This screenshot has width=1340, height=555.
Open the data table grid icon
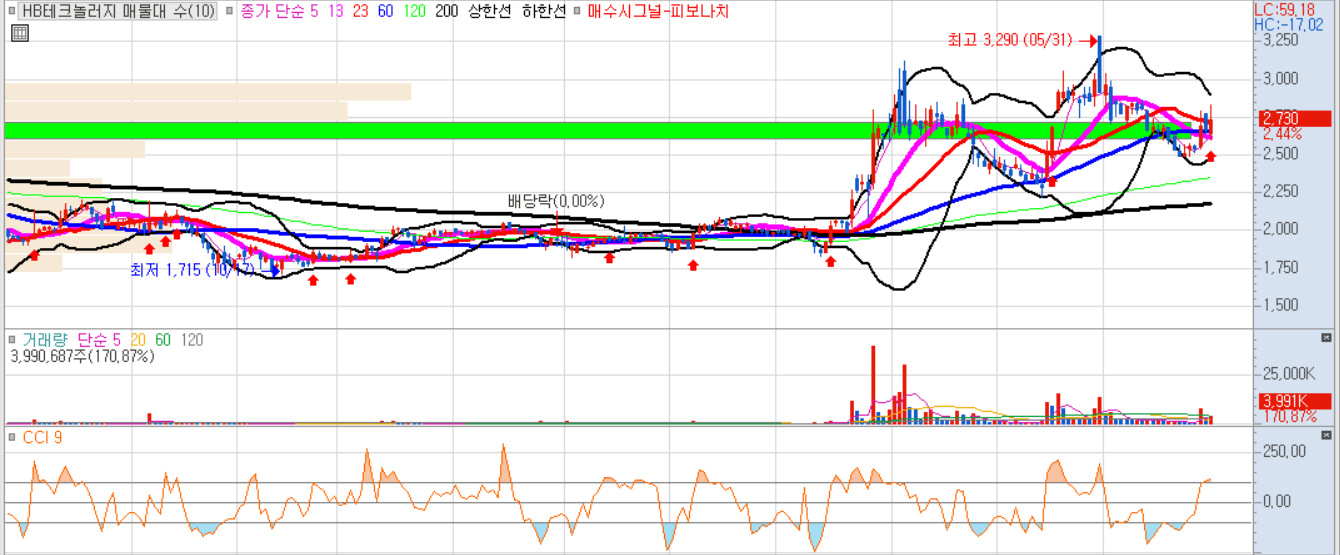tap(20, 32)
